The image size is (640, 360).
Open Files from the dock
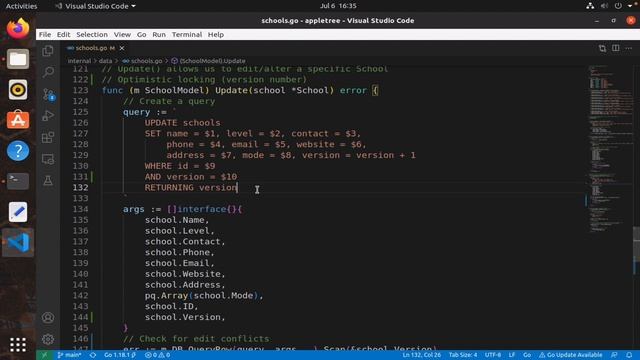click(18, 59)
